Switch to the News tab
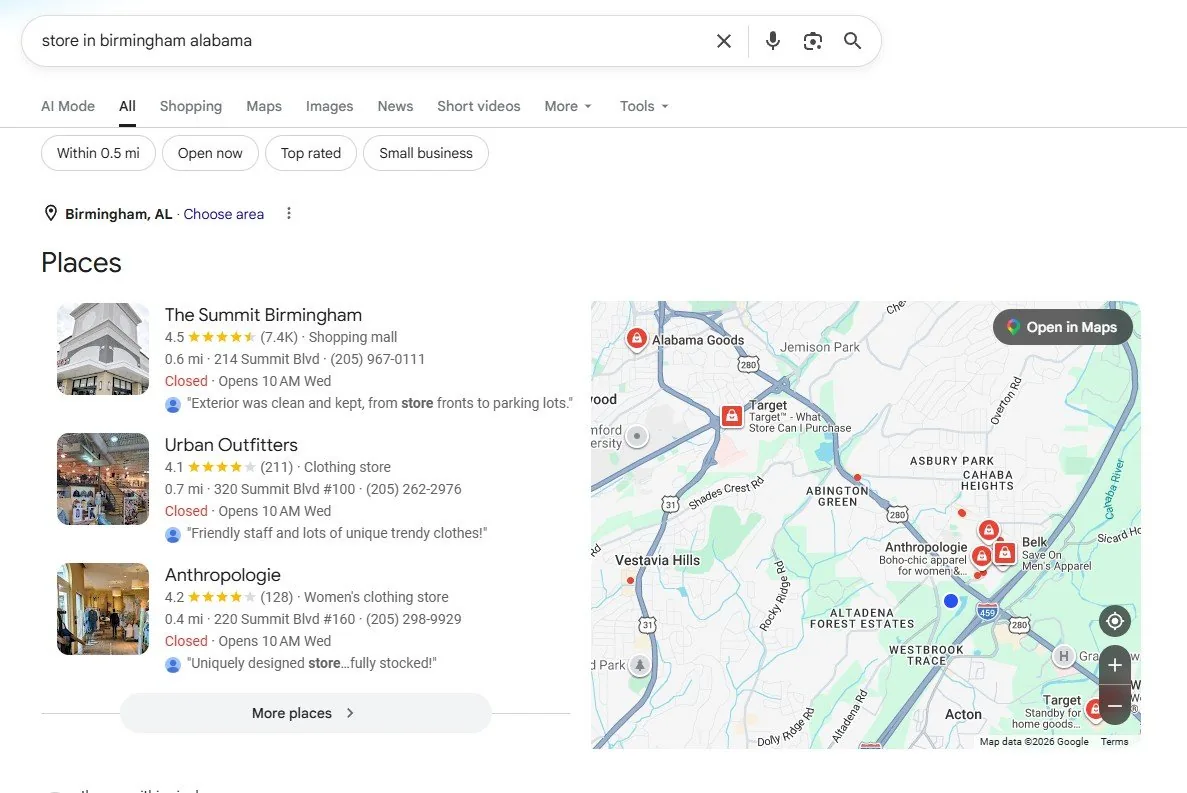This screenshot has height=793, width=1187. click(x=395, y=106)
